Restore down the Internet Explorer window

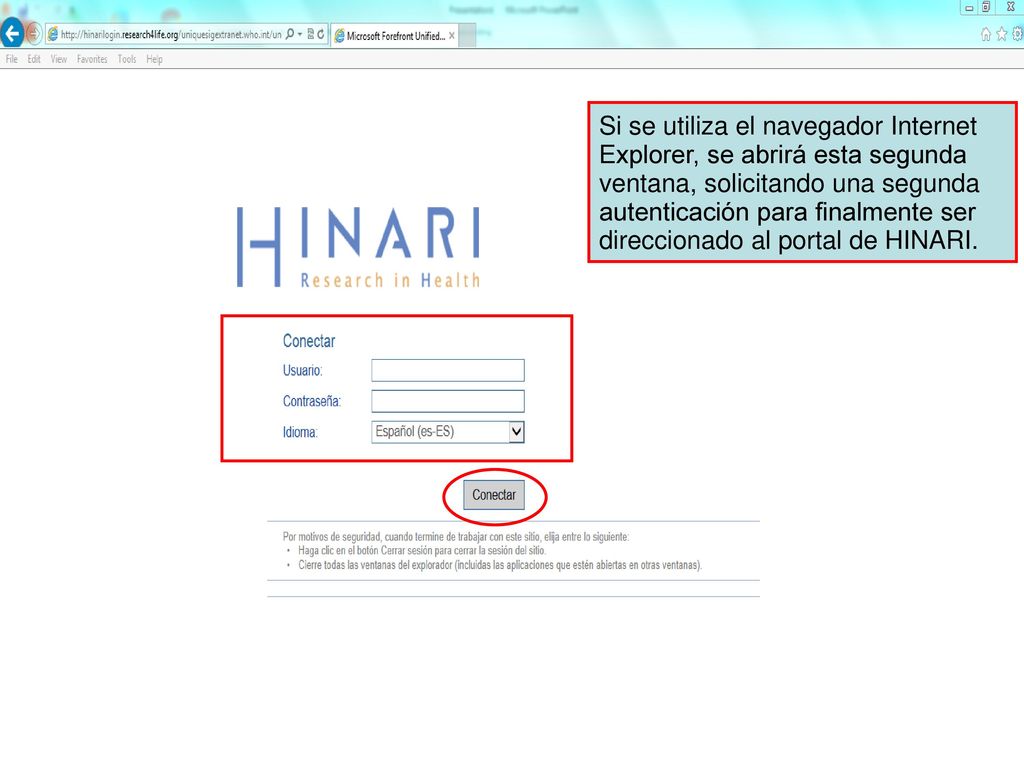click(x=985, y=7)
